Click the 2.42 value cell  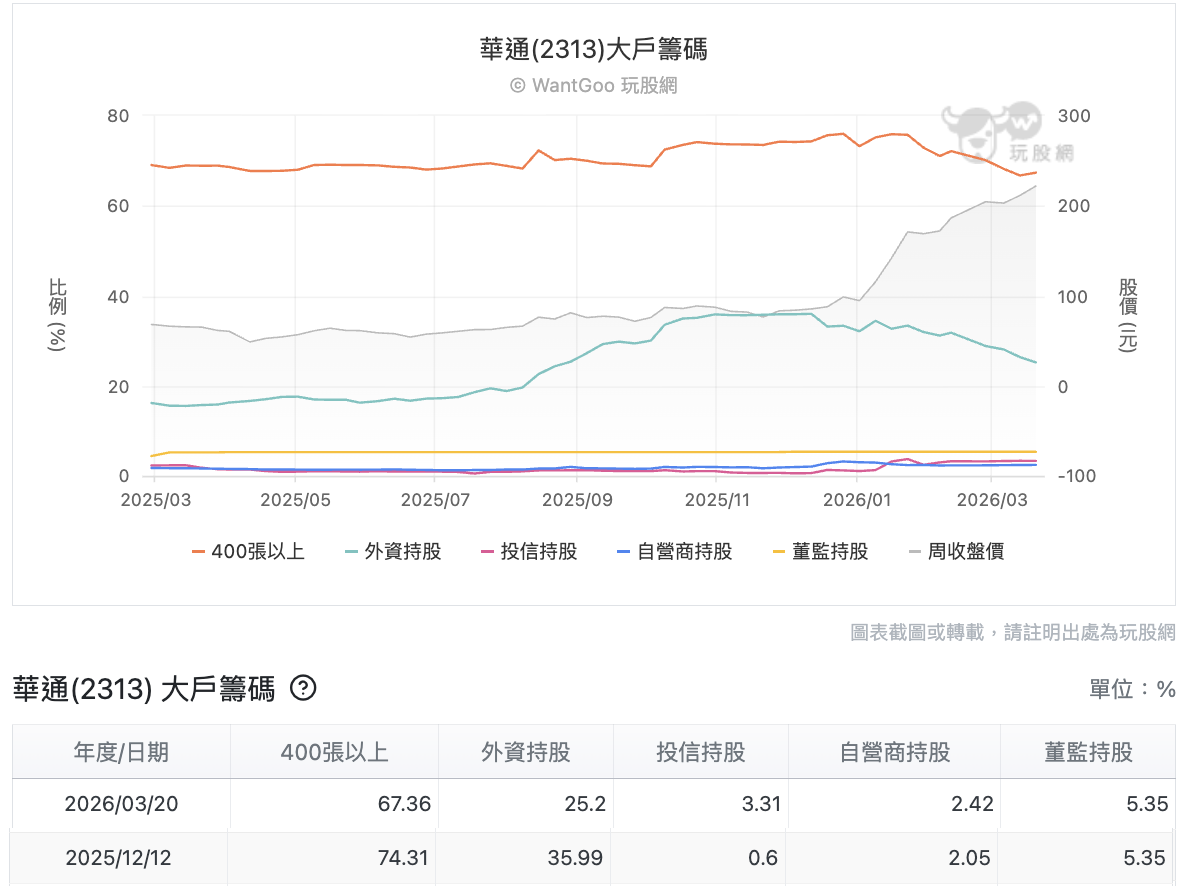coord(895,804)
